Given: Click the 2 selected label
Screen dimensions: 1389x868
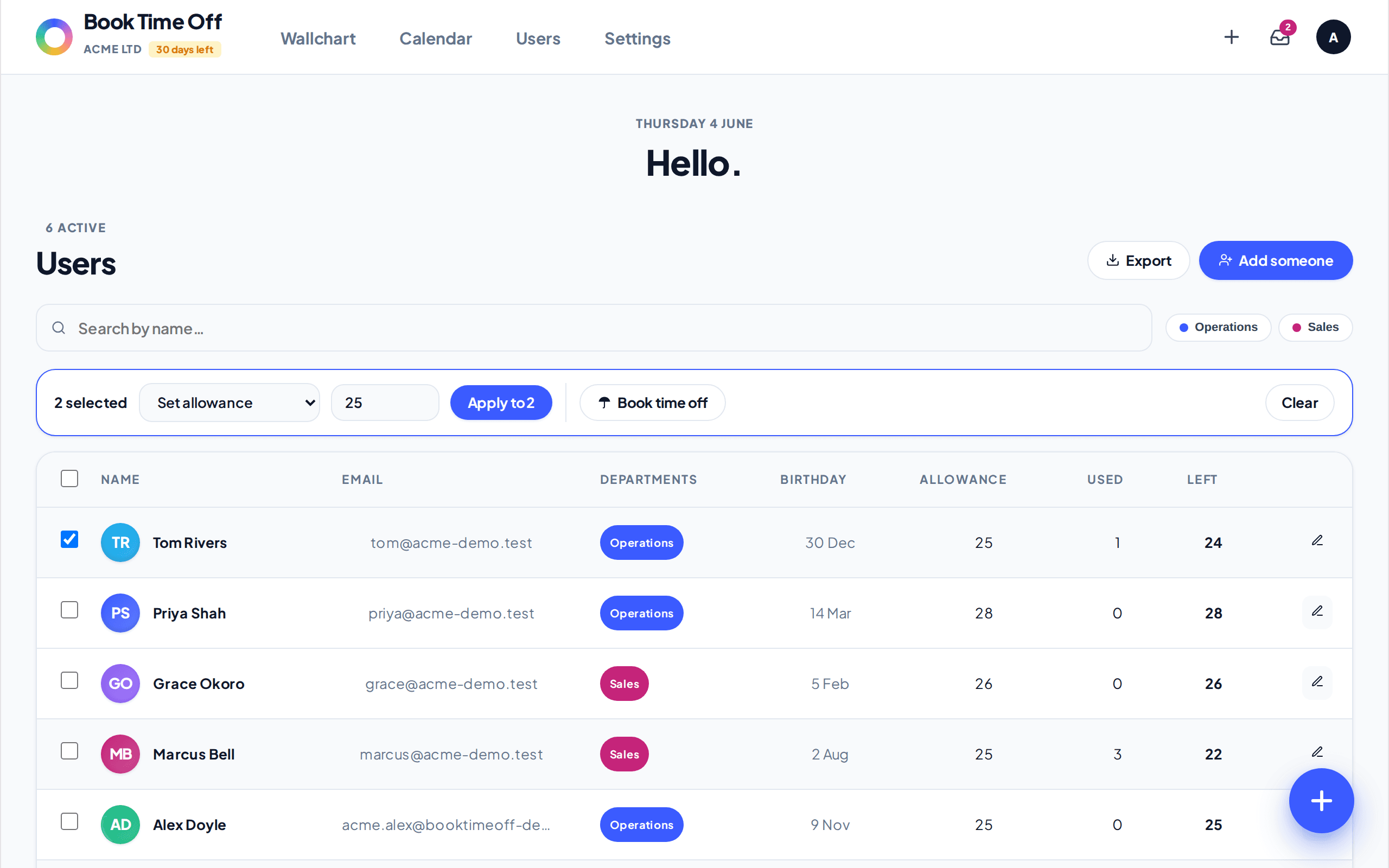Looking at the screenshot, I should pos(91,403).
